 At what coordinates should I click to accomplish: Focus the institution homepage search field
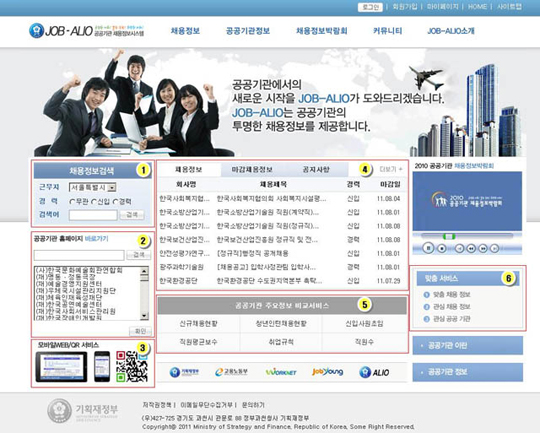pos(79,255)
